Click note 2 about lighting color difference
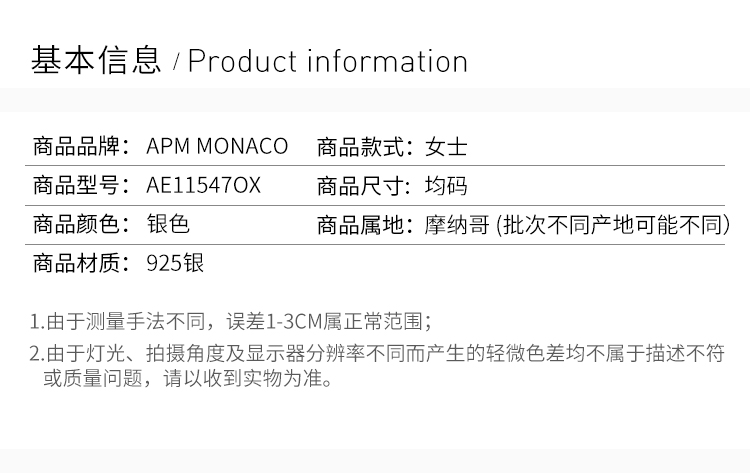Viewport: 750px width, 473px height. tap(376, 353)
